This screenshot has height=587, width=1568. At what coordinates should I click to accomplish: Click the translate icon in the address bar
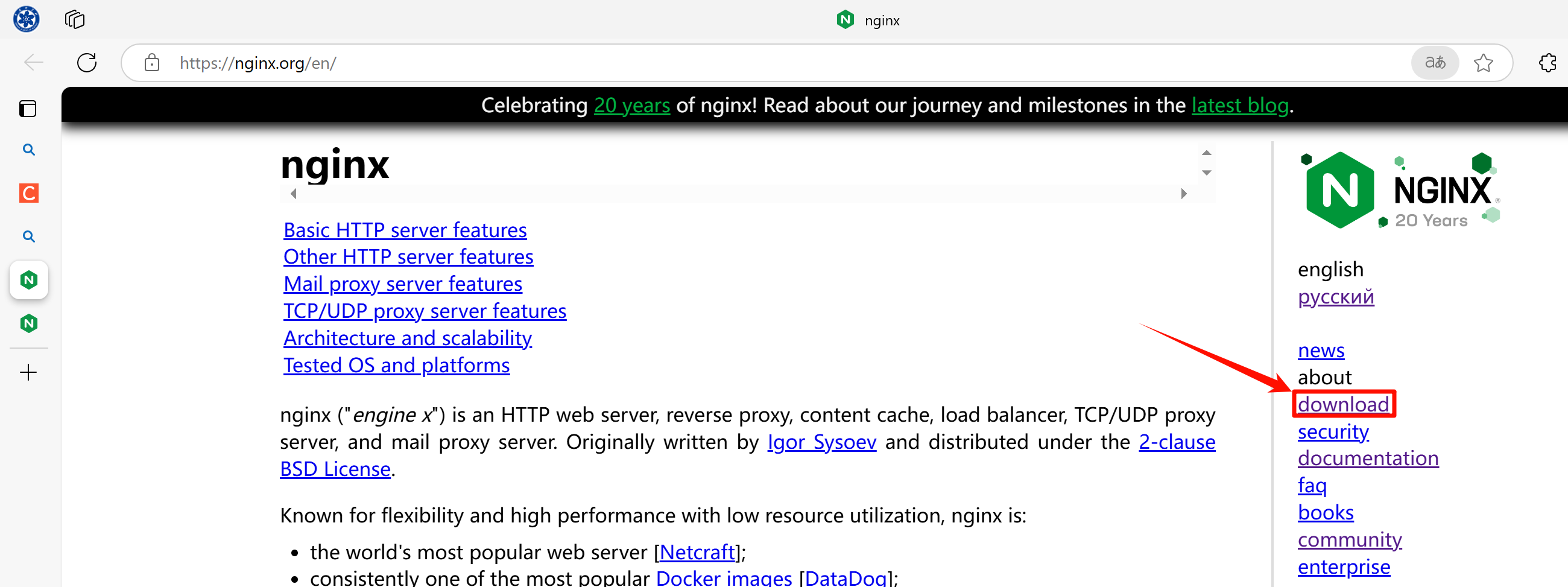tap(1434, 63)
